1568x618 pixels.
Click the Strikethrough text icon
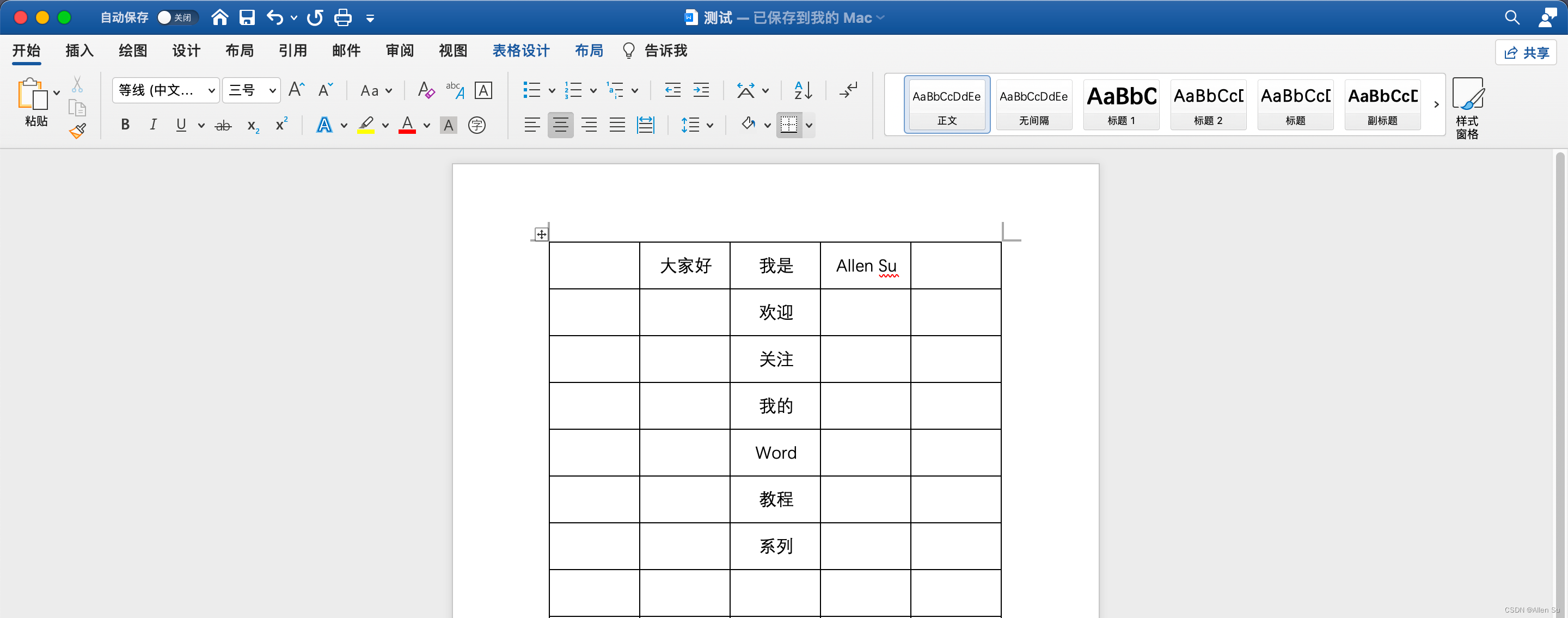pyautogui.click(x=223, y=125)
